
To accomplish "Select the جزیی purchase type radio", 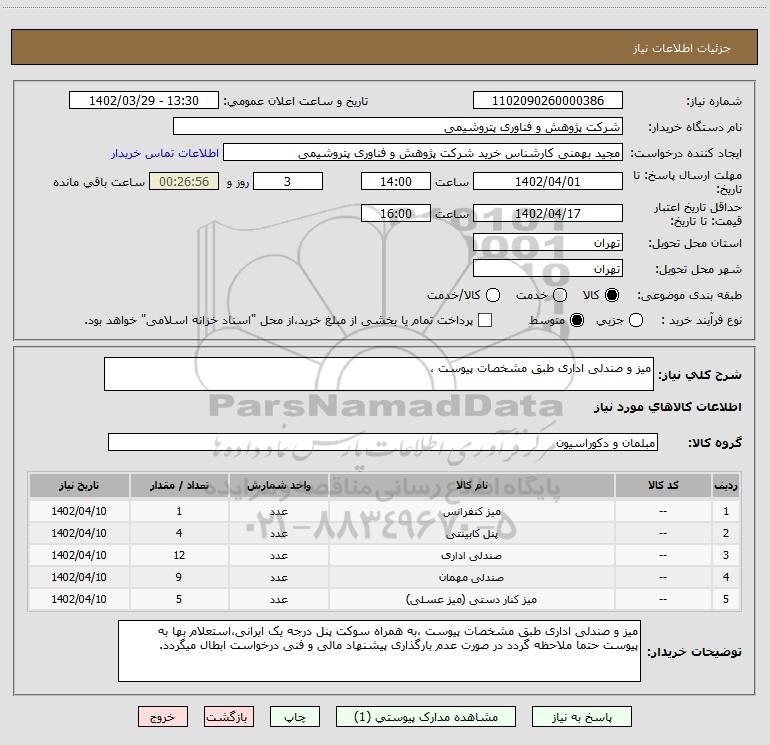I will click(636, 321).
